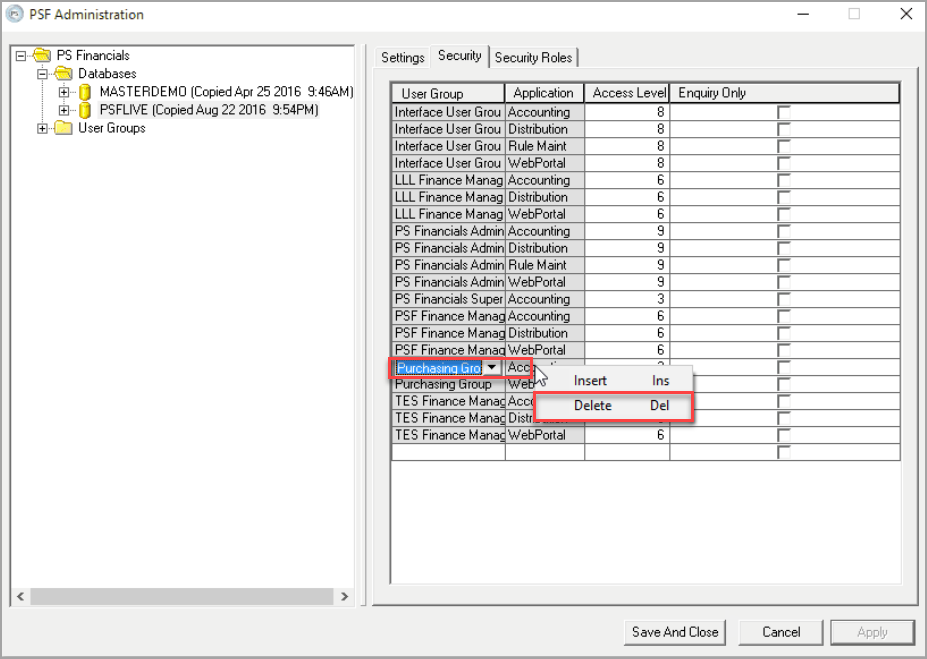
Task: Click the Databases folder icon
Action: (64, 74)
